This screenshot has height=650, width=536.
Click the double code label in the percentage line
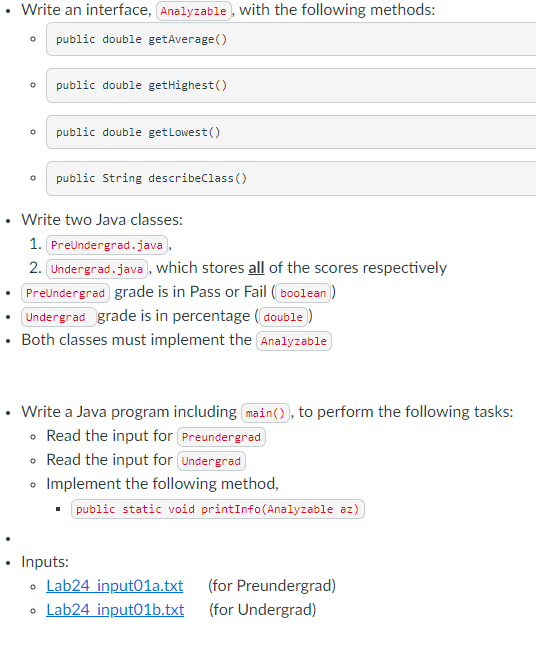tap(283, 317)
